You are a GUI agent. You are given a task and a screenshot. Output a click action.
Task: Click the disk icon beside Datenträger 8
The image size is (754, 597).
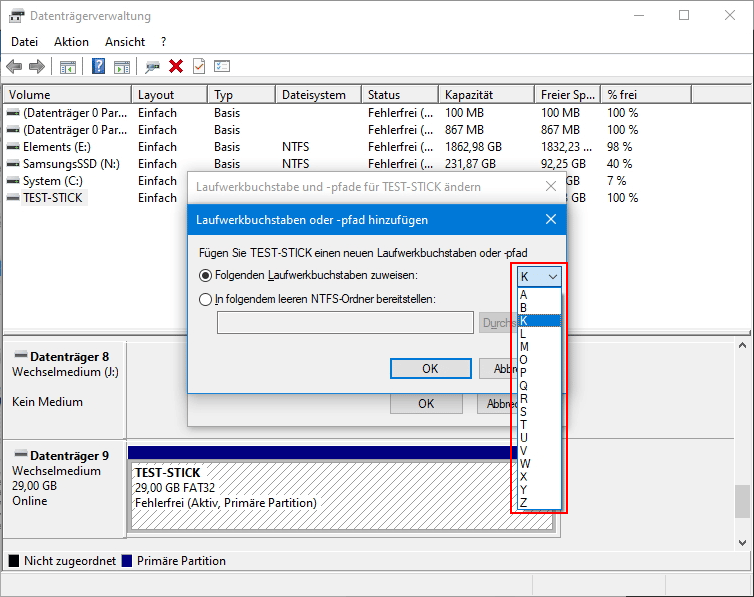click(x=21, y=355)
